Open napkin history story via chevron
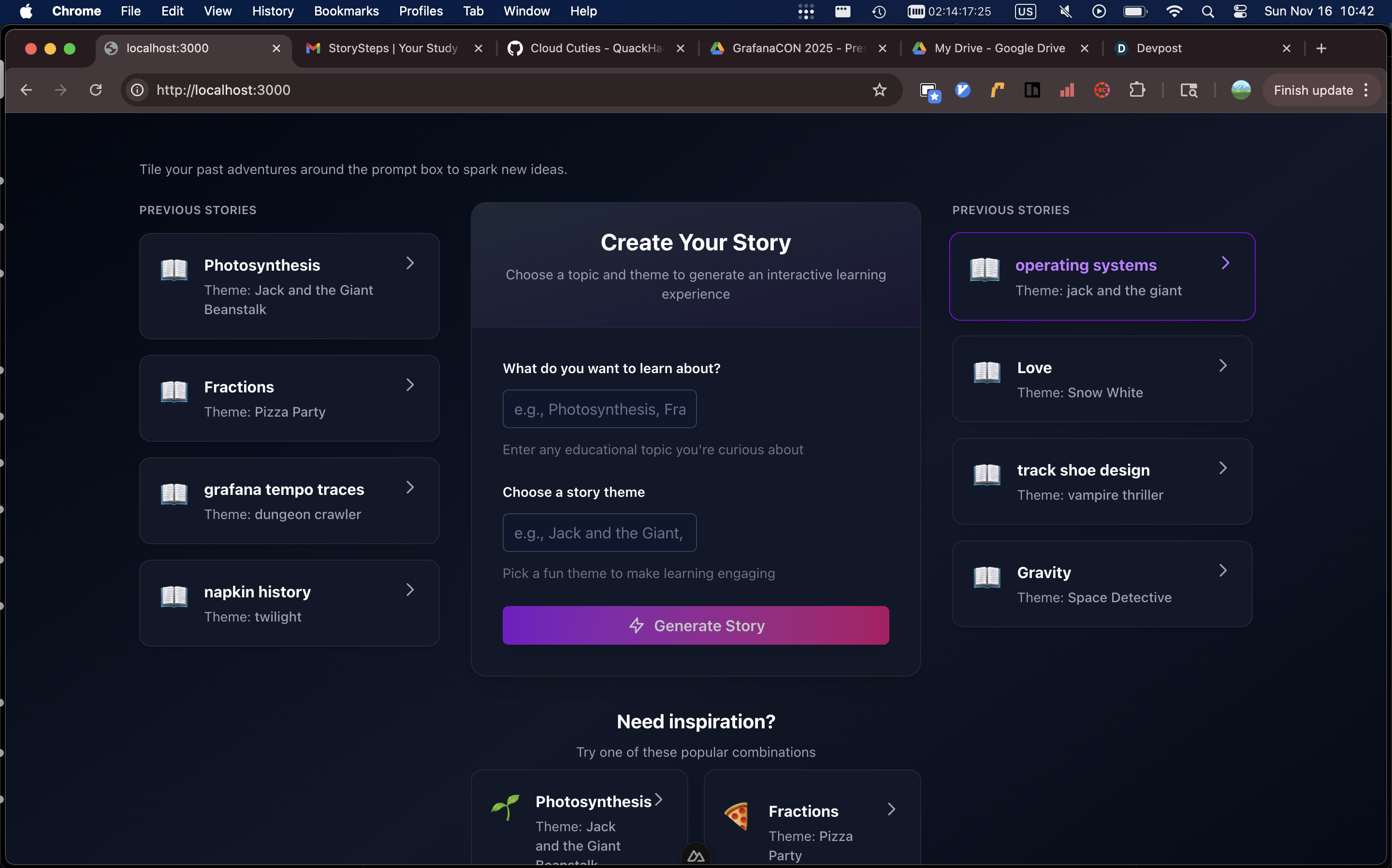This screenshot has width=1392, height=868. pyautogui.click(x=410, y=590)
